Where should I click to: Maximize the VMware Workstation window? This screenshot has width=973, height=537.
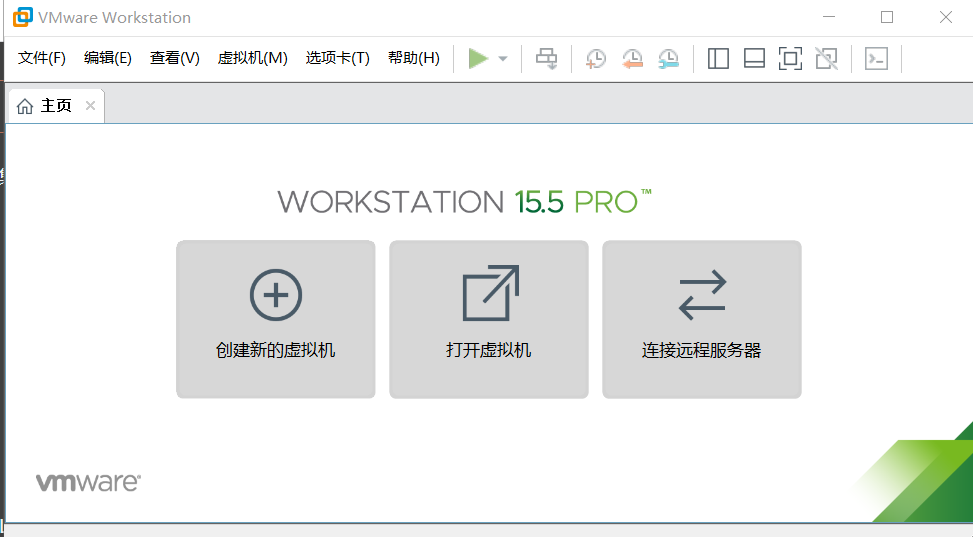pos(887,17)
